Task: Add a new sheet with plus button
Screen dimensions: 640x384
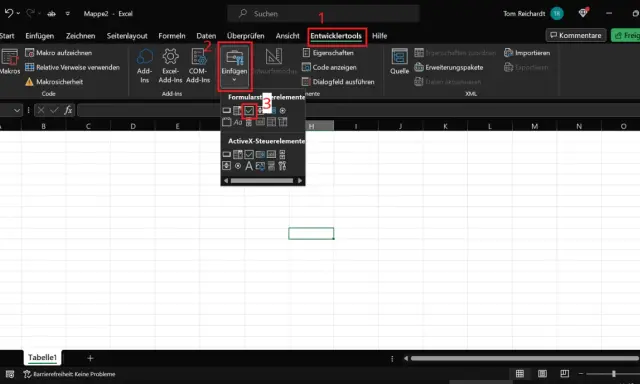Action: (x=90, y=358)
